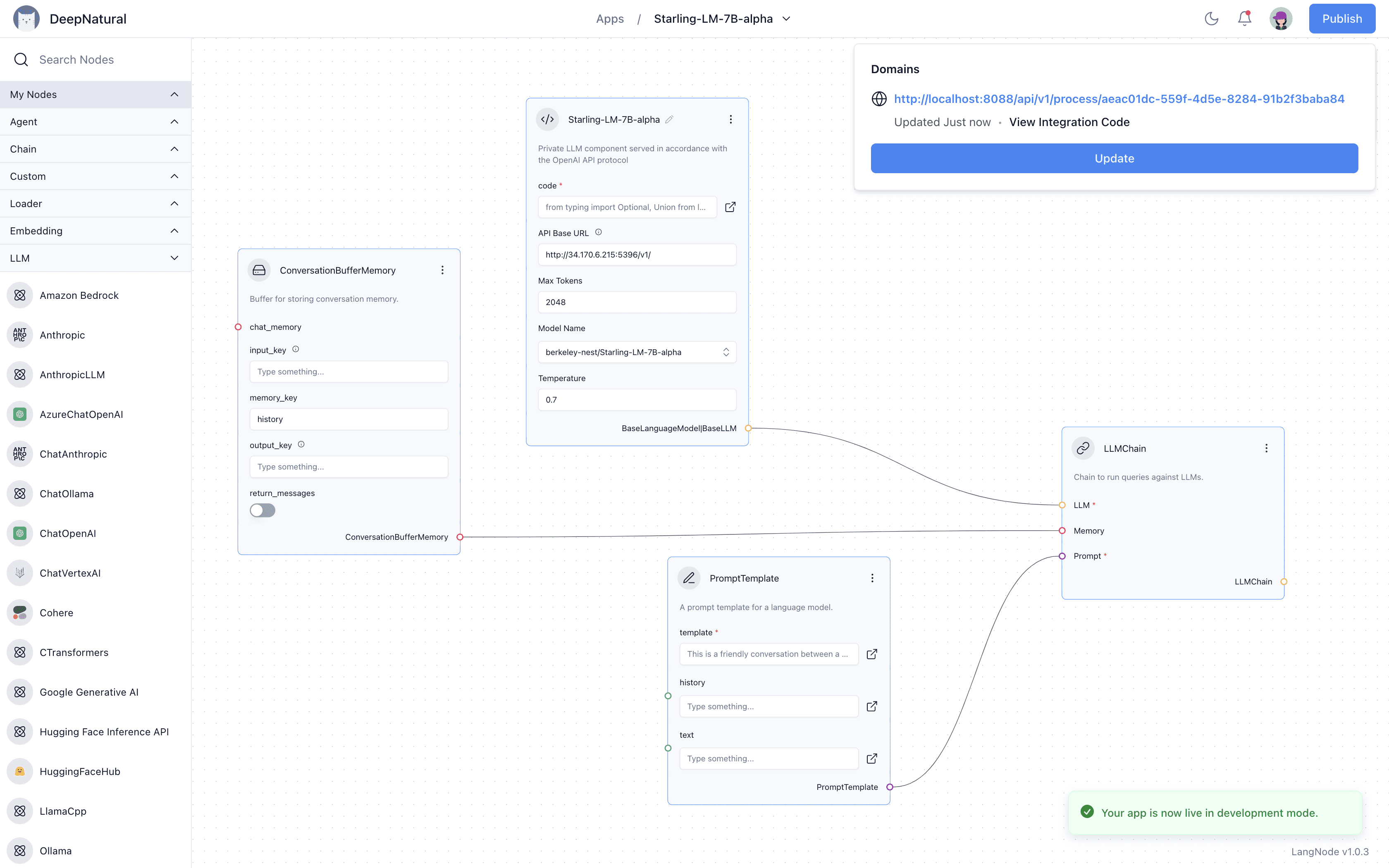This screenshot has height=868, width=1389.
Task: Open PromptTemplate node options menu
Action: (872, 578)
